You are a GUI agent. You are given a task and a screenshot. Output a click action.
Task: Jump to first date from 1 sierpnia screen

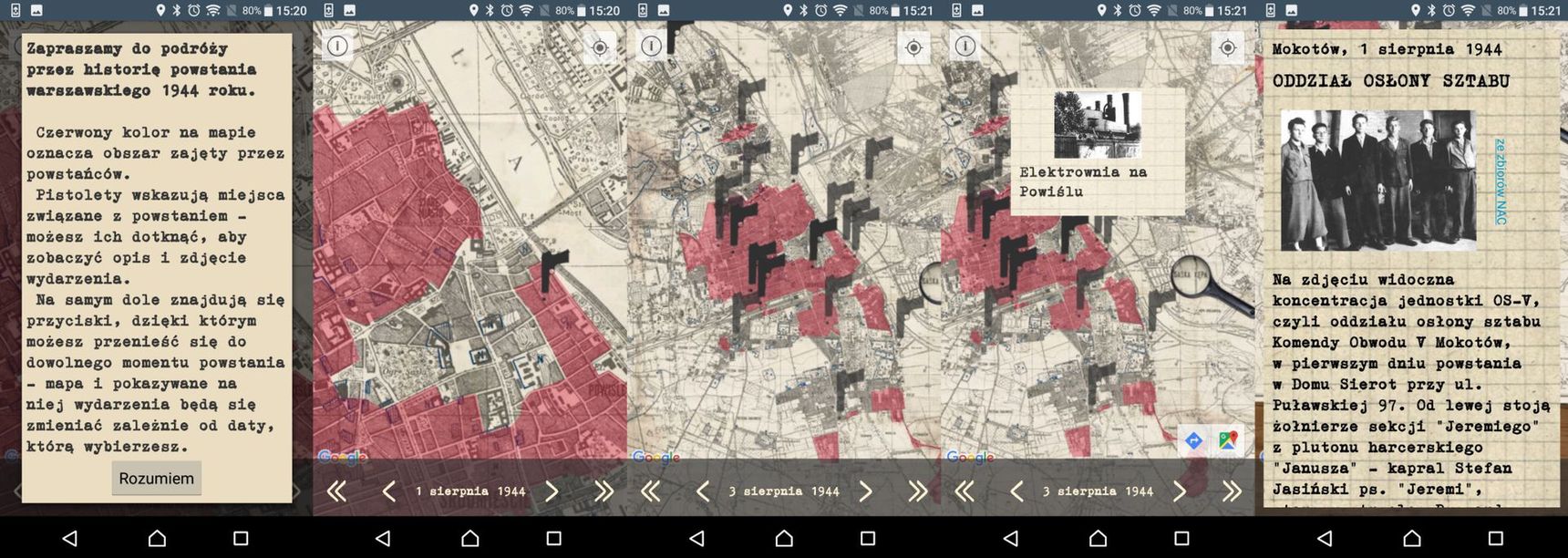point(336,491)
